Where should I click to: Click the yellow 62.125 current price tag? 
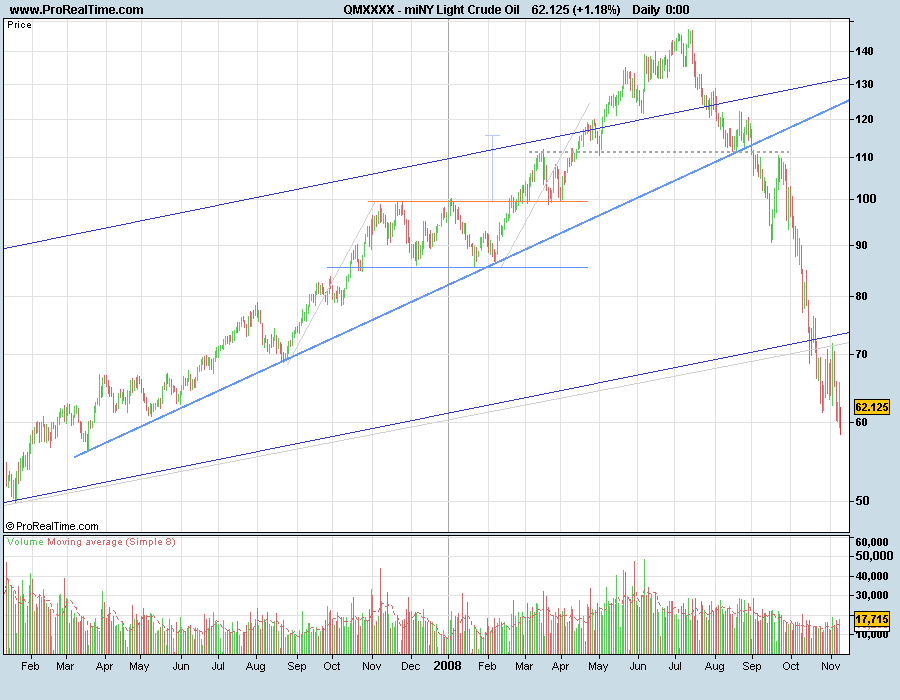(872, 407)
